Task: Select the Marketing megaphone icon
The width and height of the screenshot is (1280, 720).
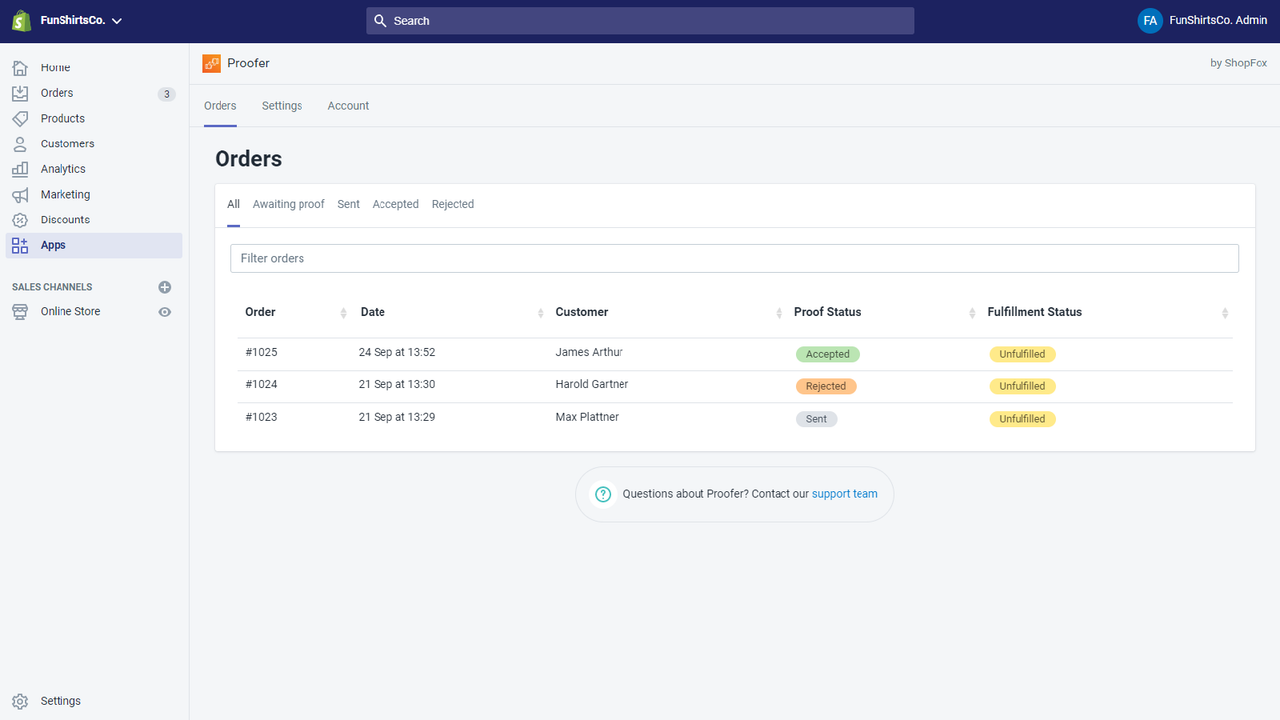Action: coord(20,194)
